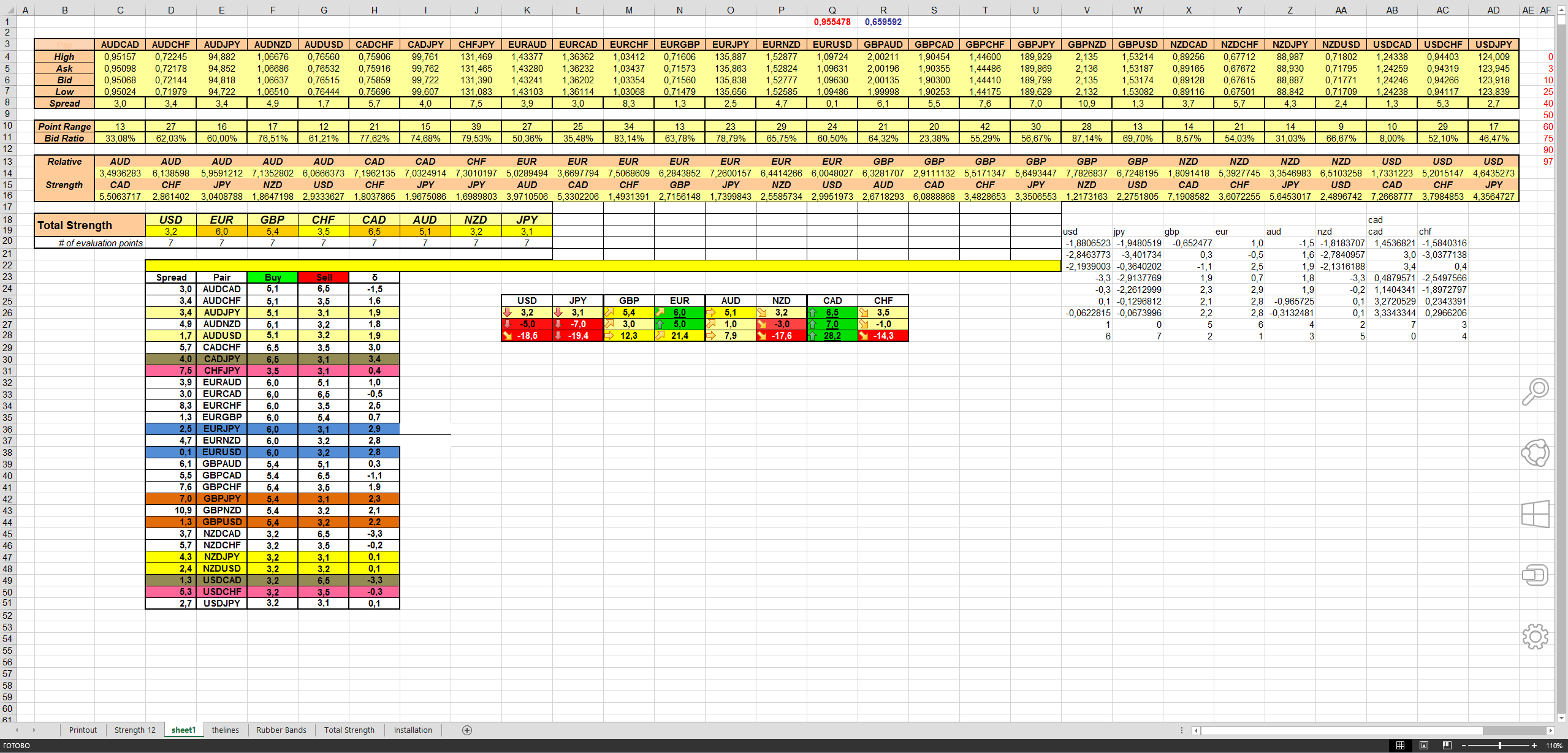Image resolution: width=1568 pixels, height=753 pixels.
Task: Switch to Page Break Preview view
Action: 1447,746
